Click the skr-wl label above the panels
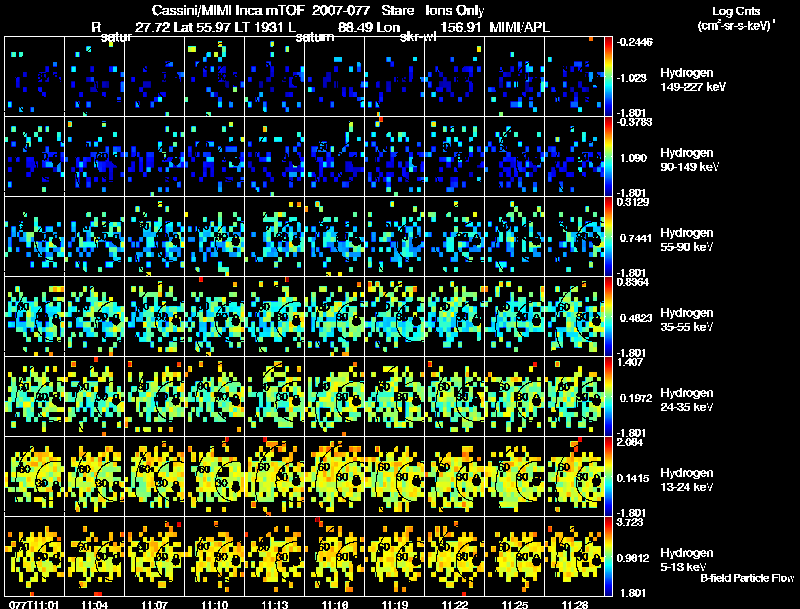Screen dimensions: 800x609 click(x=418, y=37)
